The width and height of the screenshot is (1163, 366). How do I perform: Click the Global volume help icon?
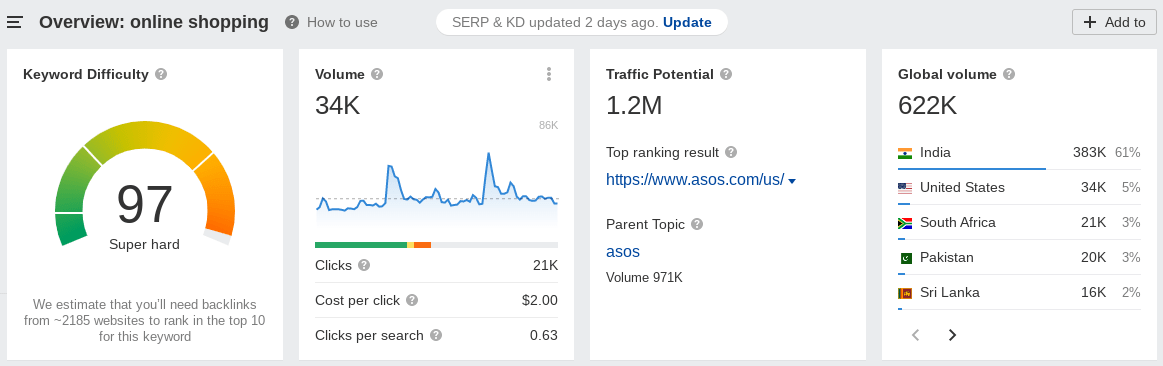click(1009, 74)
